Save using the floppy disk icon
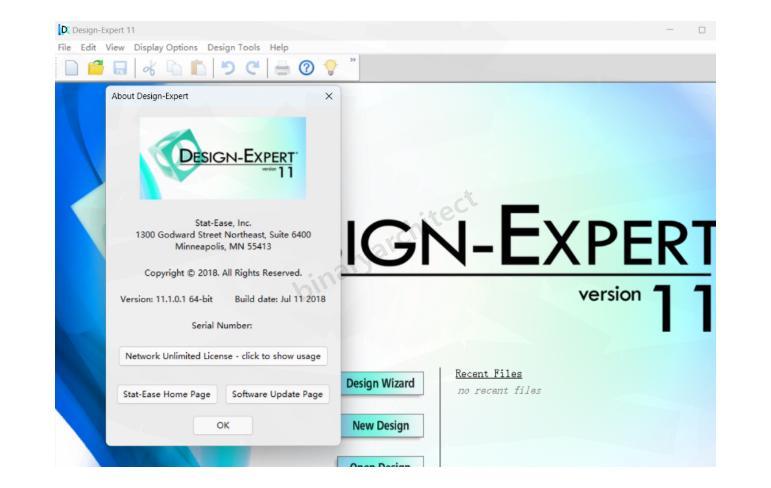Screen dimensions: 771x488 click(120, 68)
